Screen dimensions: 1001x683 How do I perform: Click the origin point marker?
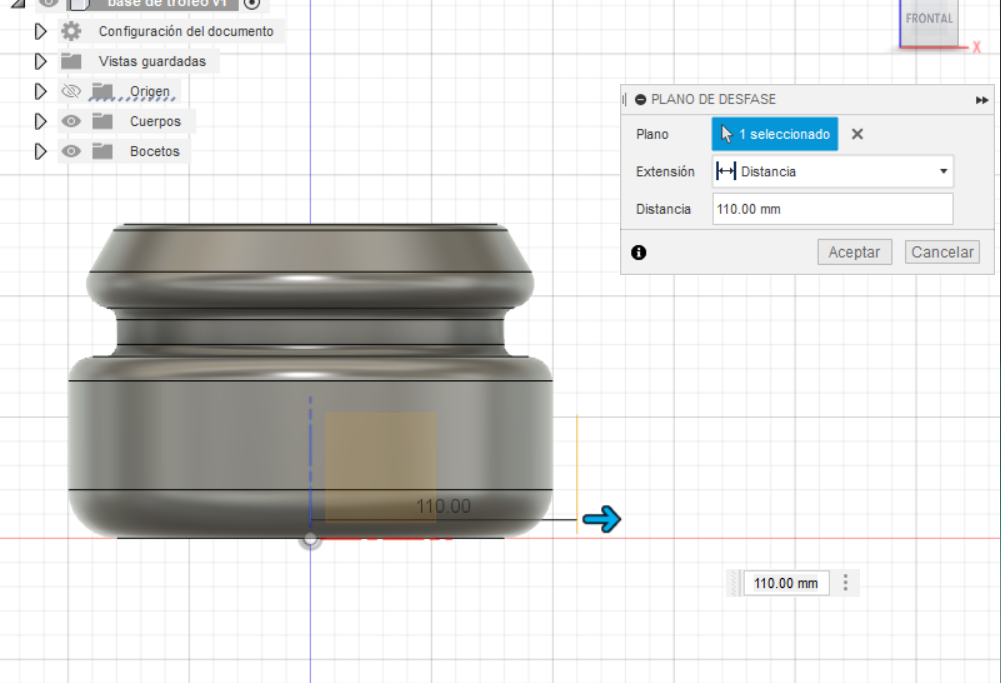pyautogui.click(x=310, y=539)
